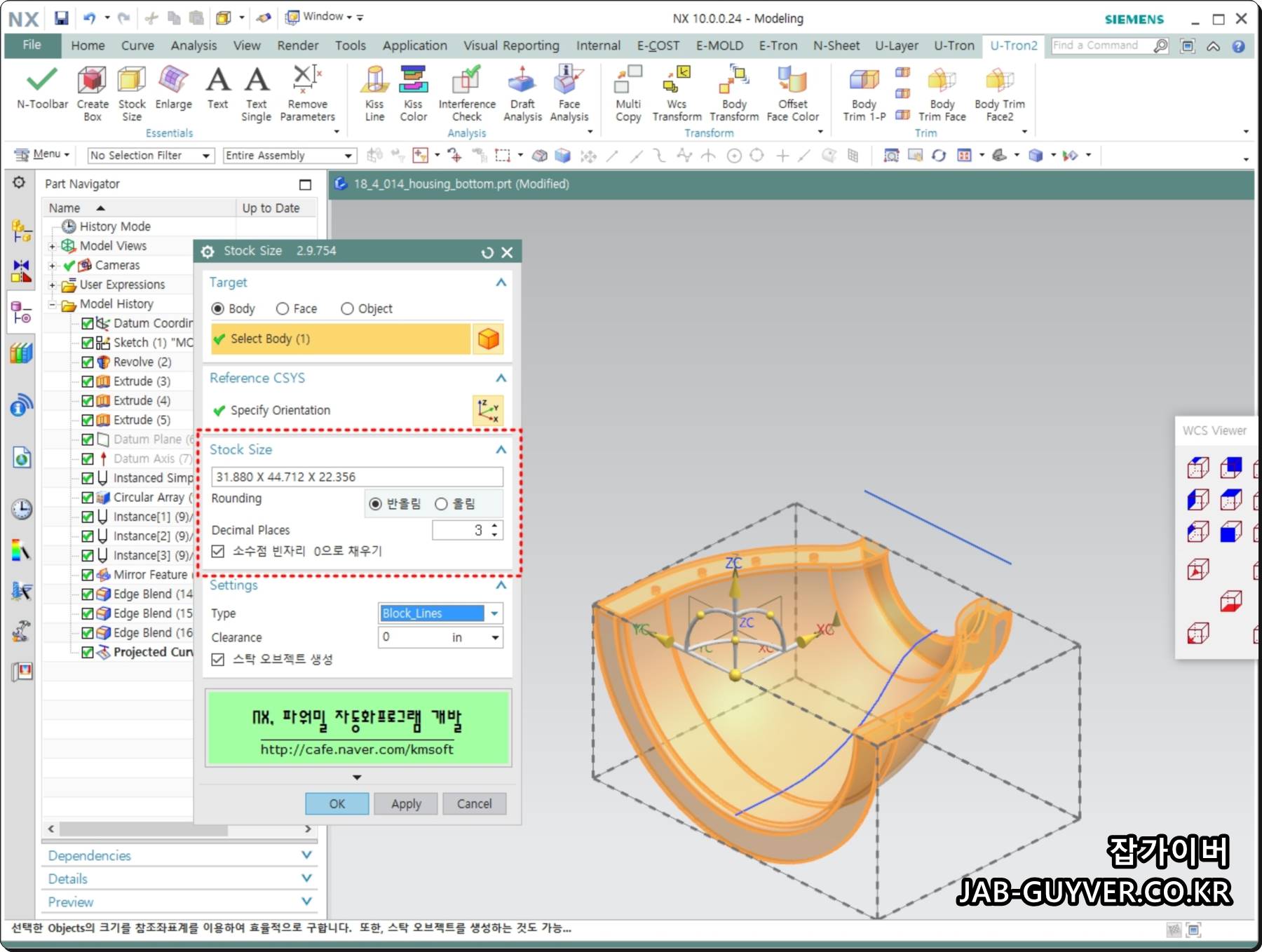The width and height of the screenshot is (1262, 952).
Task: Reset the Stock Size dialog
Action: click(x=487, y=252)
